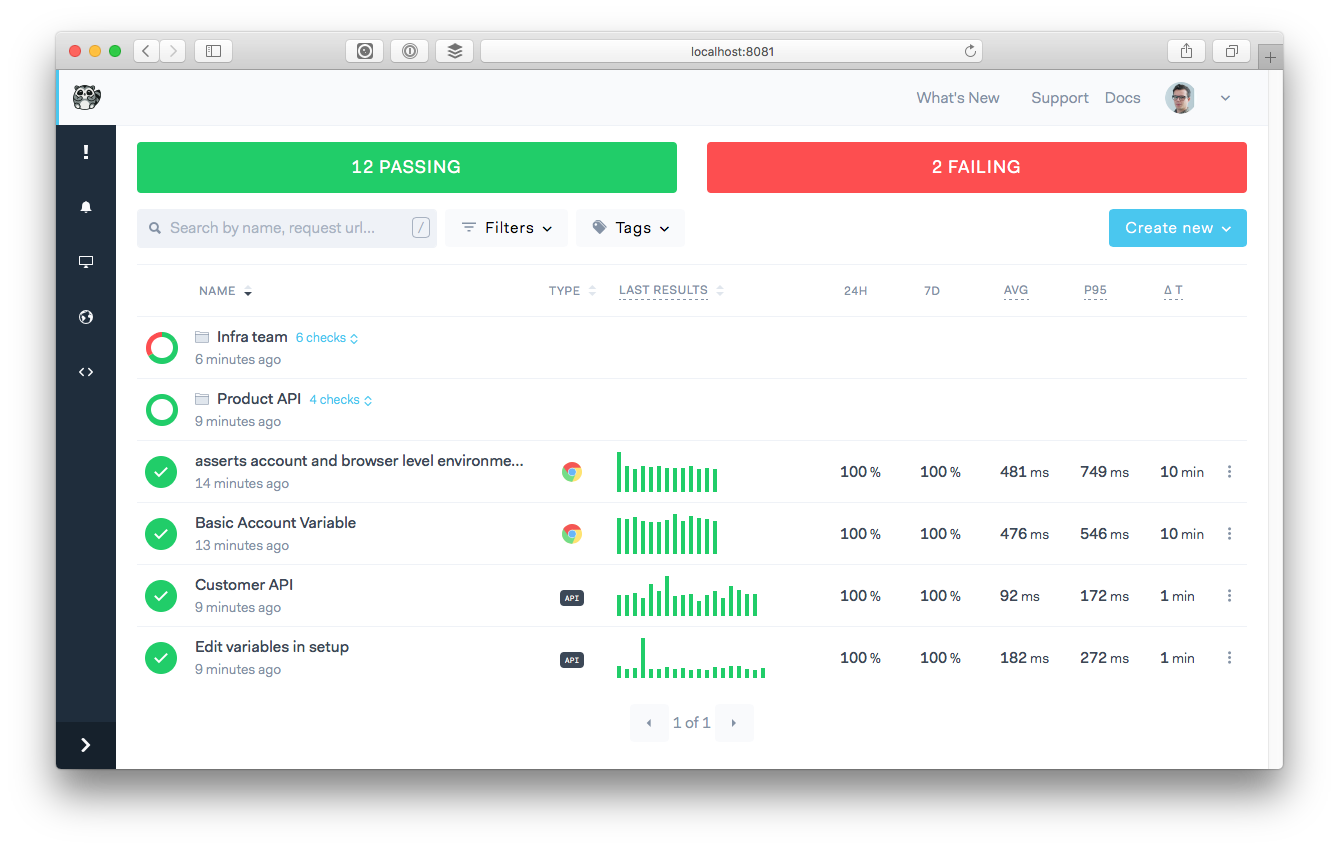Screen dimensions: 1339x849
Task: Open the Support menu item
Action: point(1059,97)
